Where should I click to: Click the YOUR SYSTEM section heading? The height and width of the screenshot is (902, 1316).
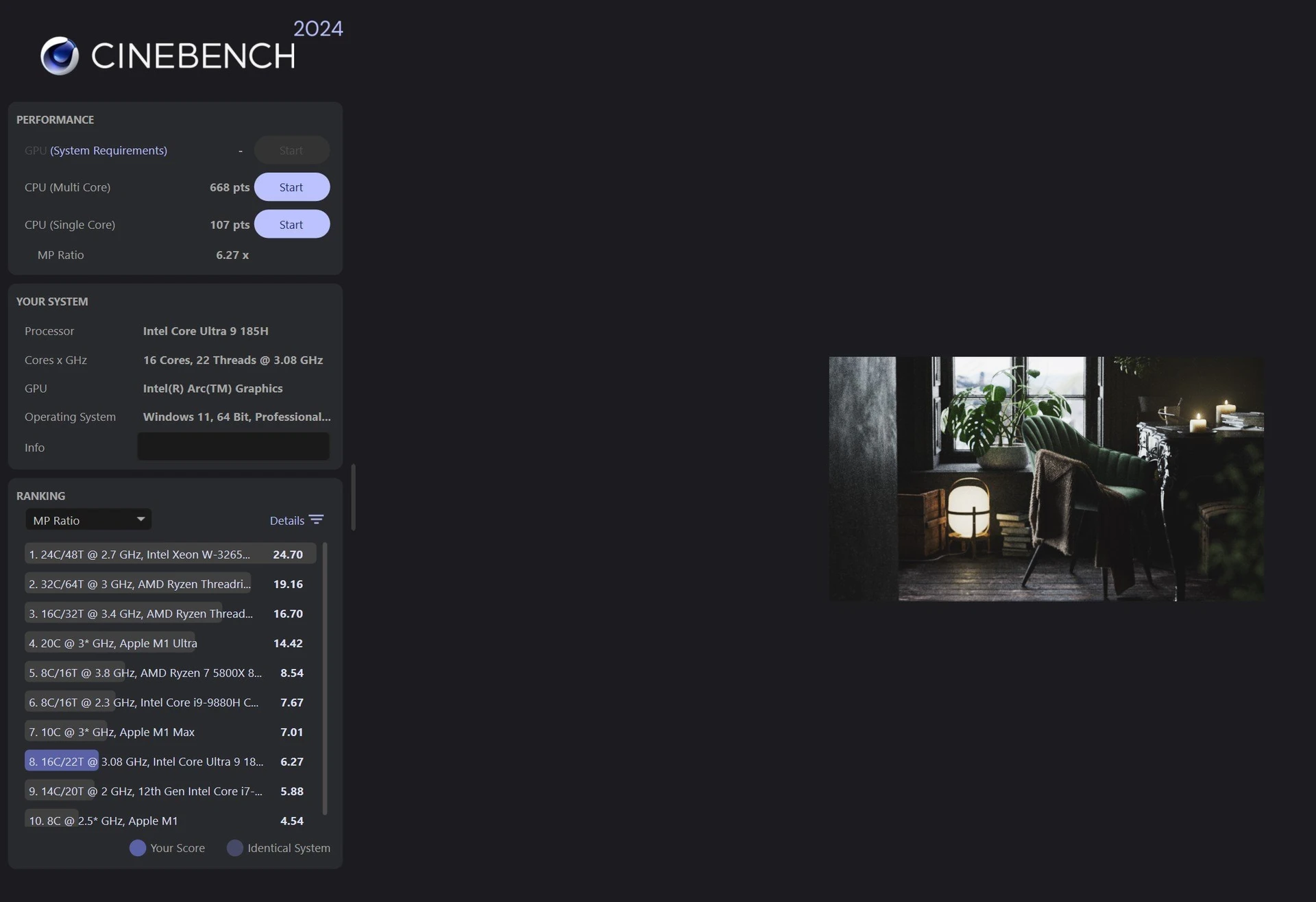click(52, 301)
